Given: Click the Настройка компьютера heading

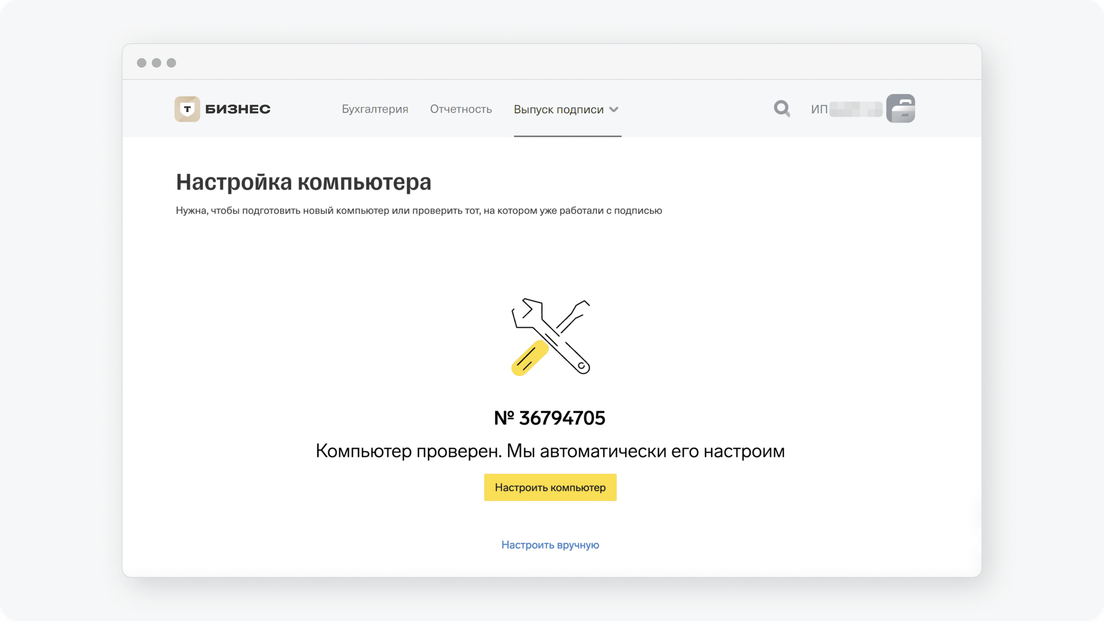Looking at the screenshot, I should click(304, 182).
